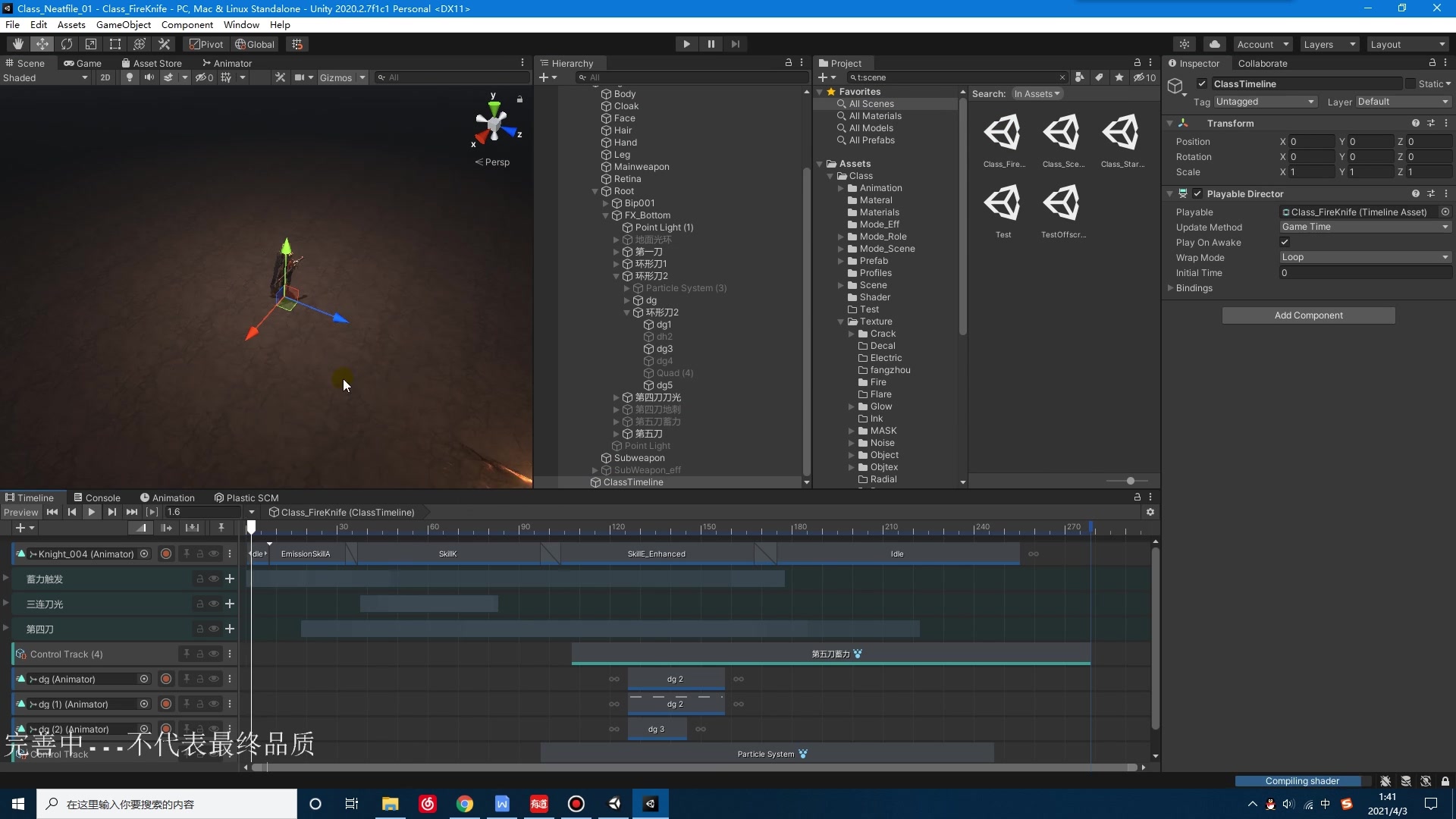The width and height of the screenshot is (1456, 819).
Task: Open the Collab cloud icon
Action: pyautogui.click(x=1214, y=44)
